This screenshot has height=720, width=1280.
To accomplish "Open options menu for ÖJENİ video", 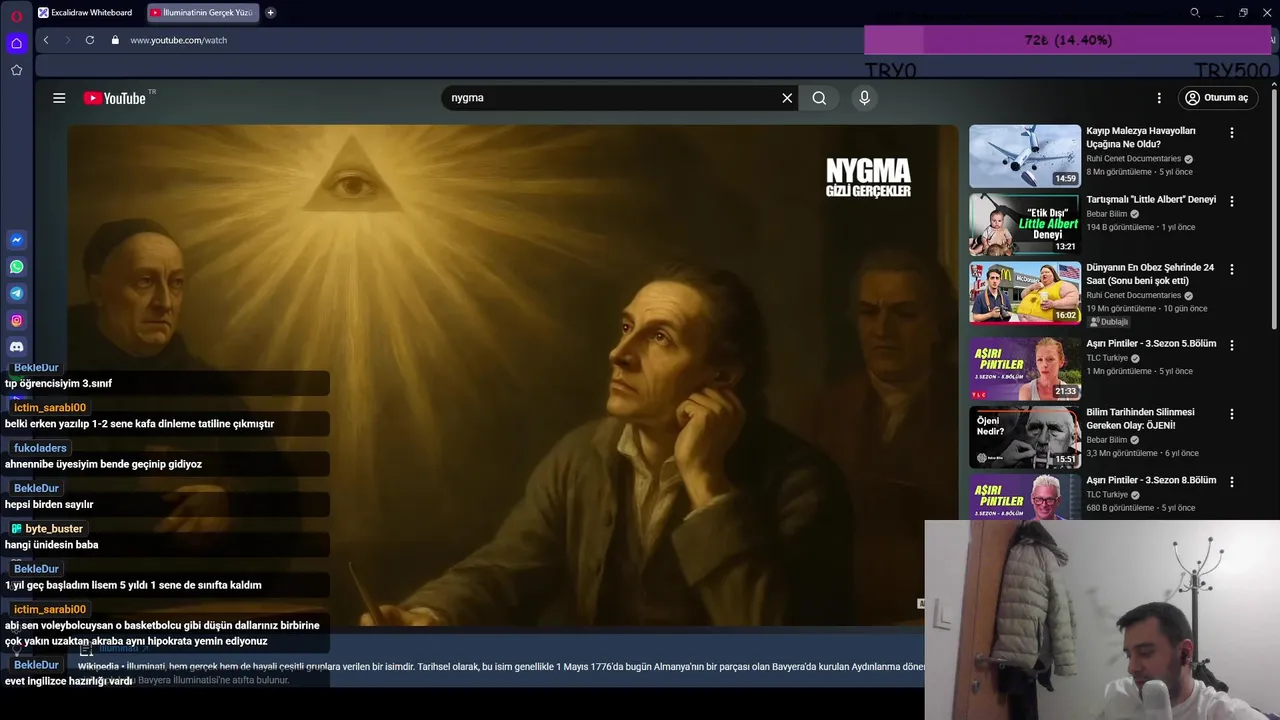I will point(1232,414).
